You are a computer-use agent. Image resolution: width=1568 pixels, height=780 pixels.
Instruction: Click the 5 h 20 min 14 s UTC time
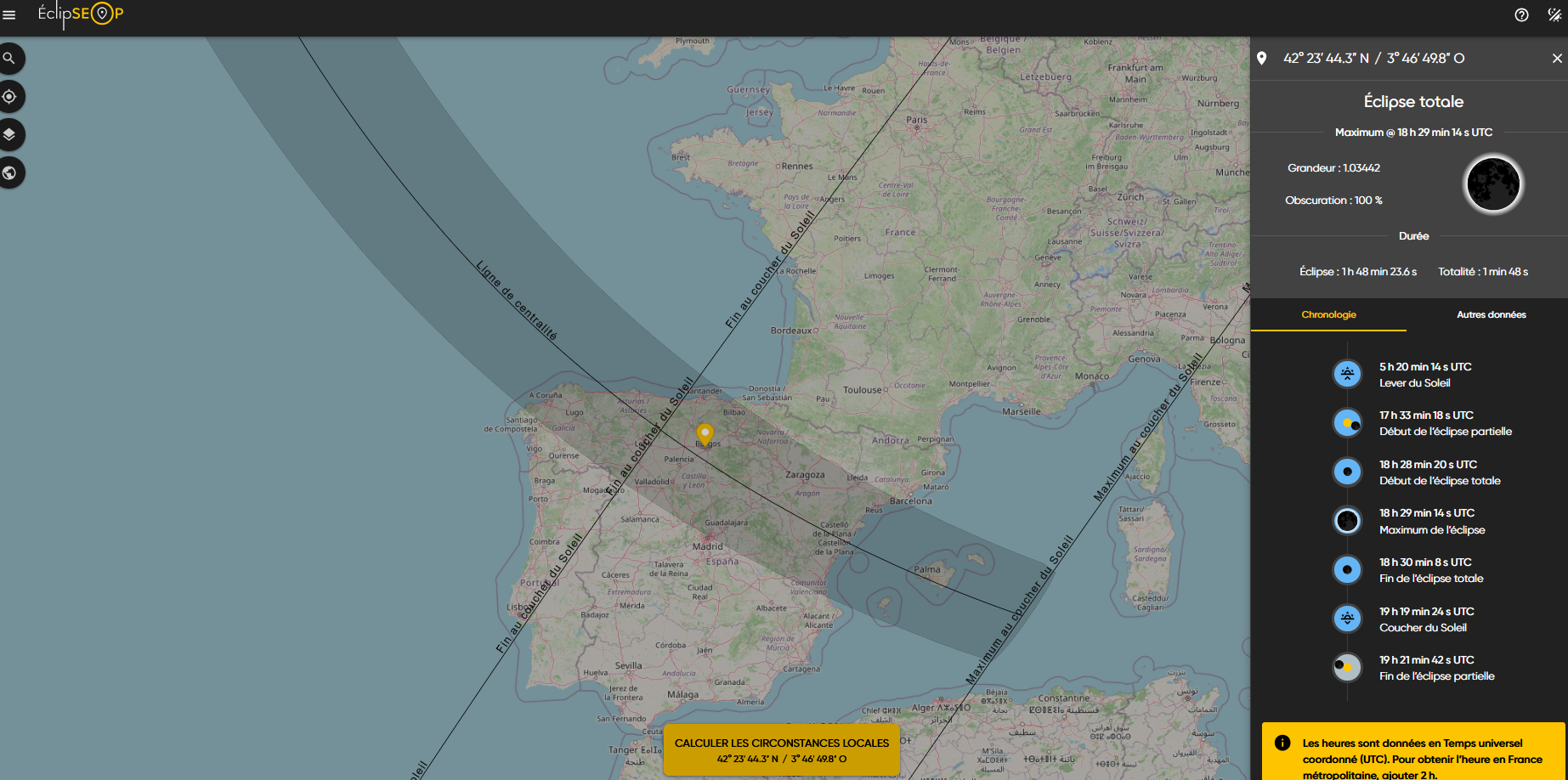point(1425,366)
